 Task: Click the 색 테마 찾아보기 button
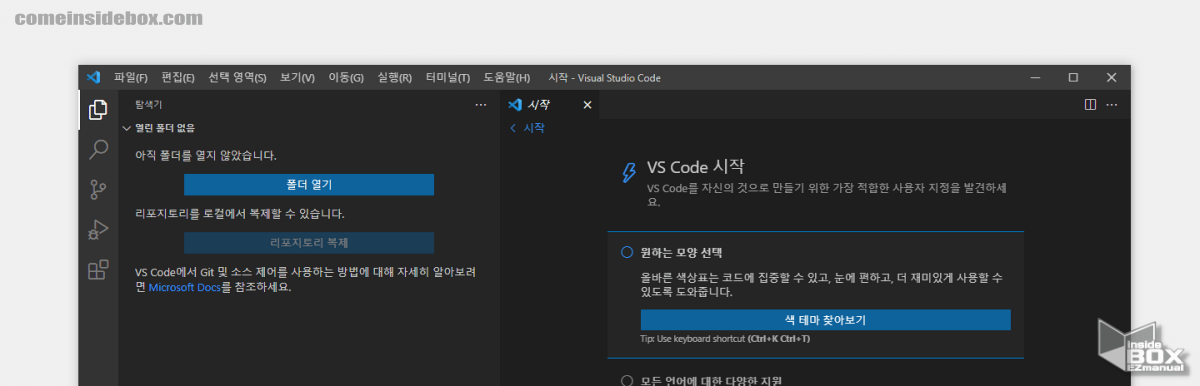pyautogui.click(x=825, y=320)
